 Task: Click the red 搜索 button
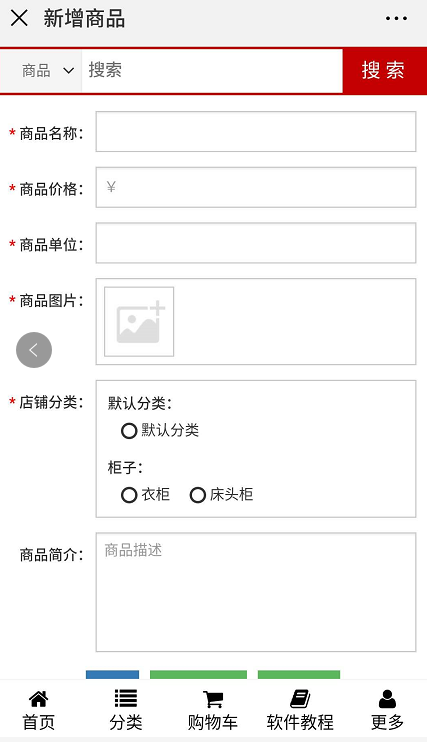point(384,71)
